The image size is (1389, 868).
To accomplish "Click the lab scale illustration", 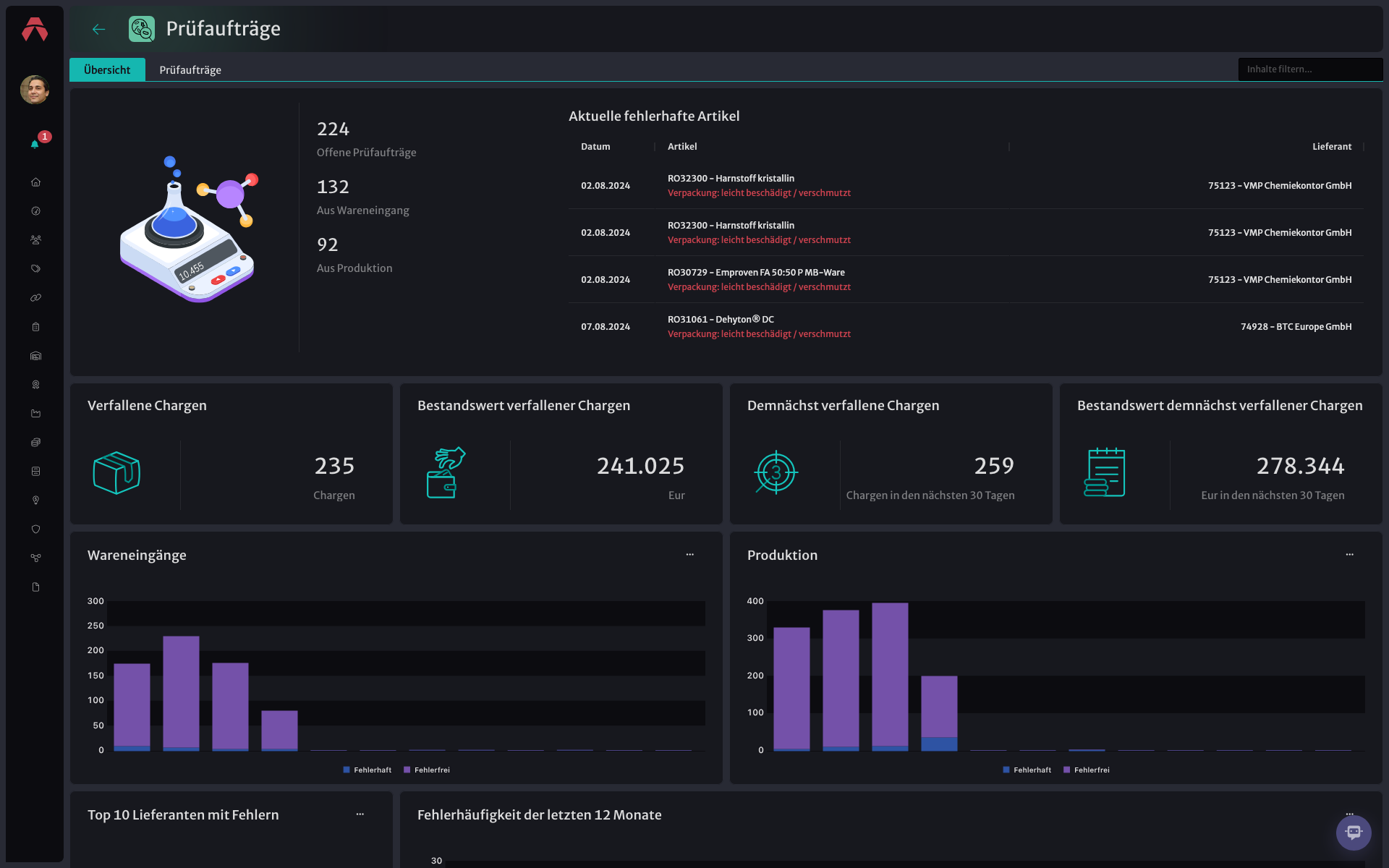I will click(x=190, y=229).
